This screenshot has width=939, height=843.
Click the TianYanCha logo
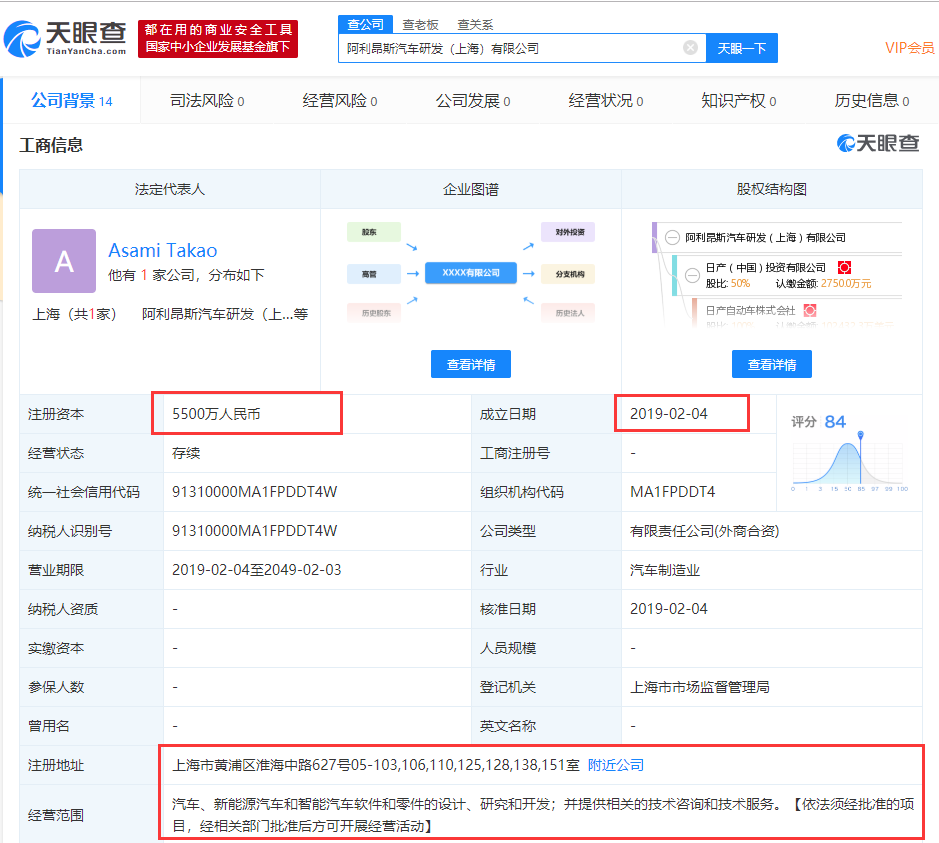pos(65,39)
